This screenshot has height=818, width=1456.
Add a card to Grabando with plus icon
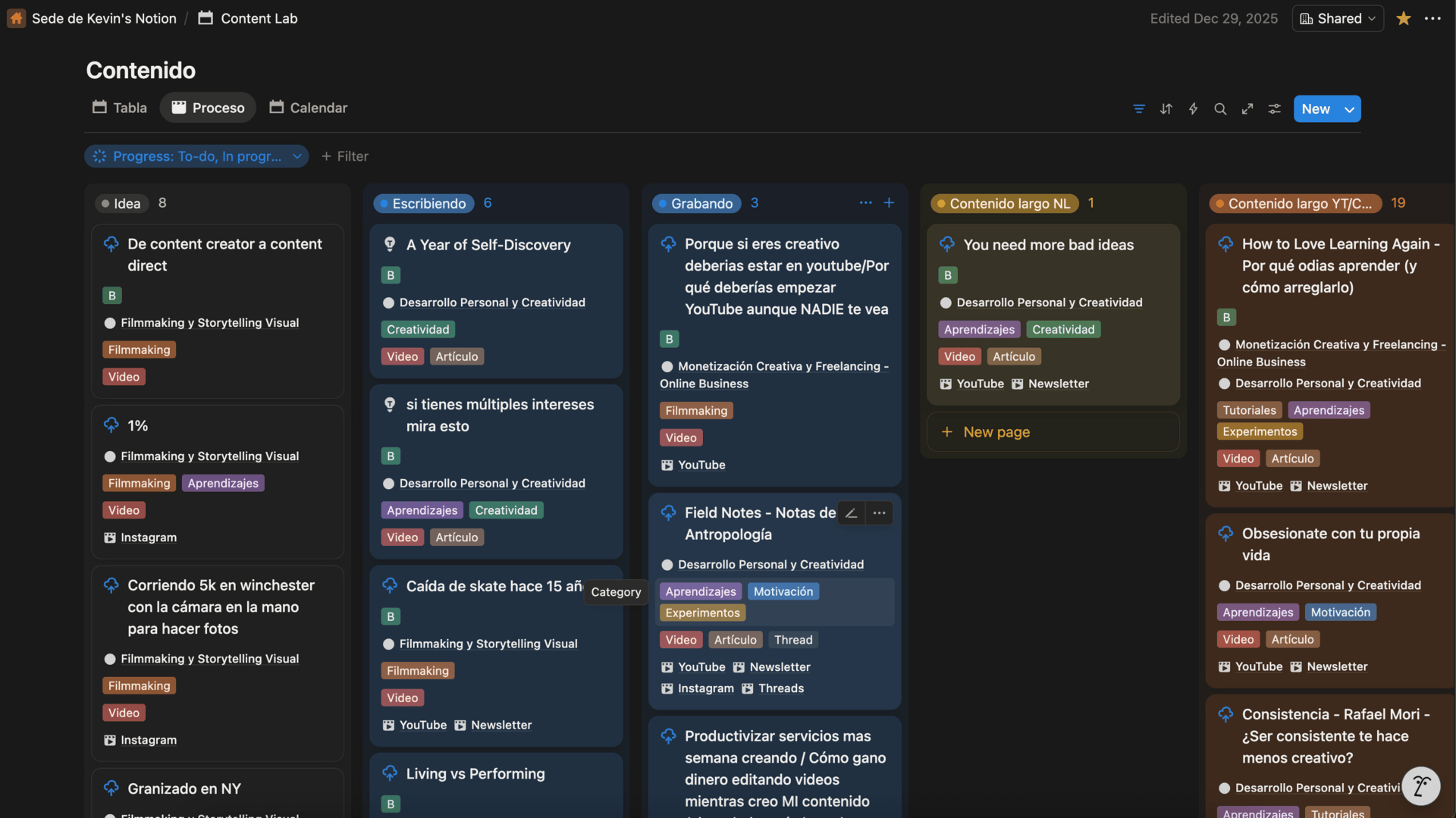point(889,203)
